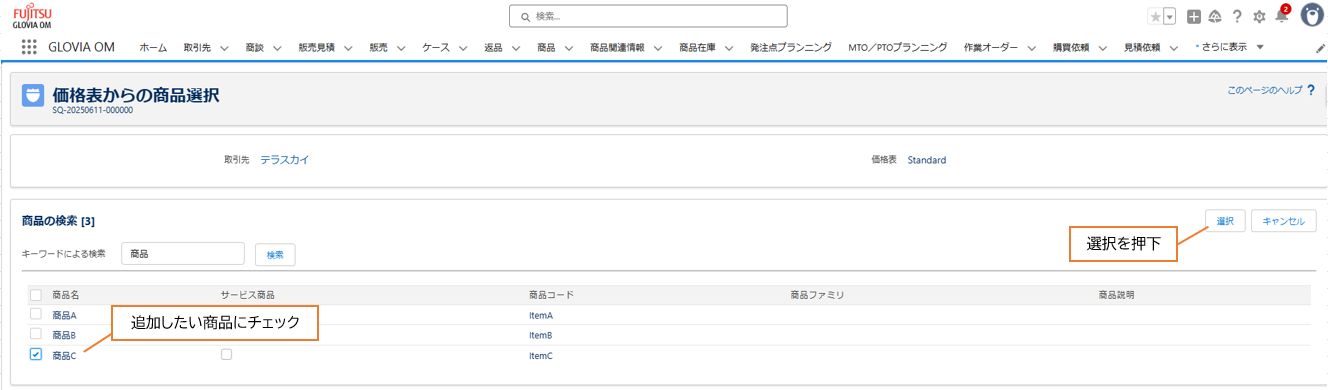1328x390 pixels.
Task: Open the テラスカイ account link
Action: [x=285, y=160]
